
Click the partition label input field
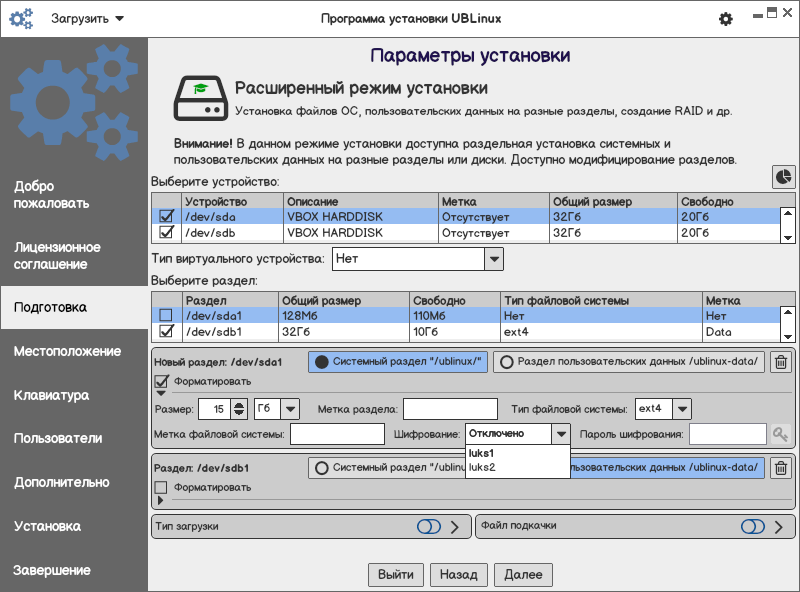pyautogui.click(x=450, y=408)
